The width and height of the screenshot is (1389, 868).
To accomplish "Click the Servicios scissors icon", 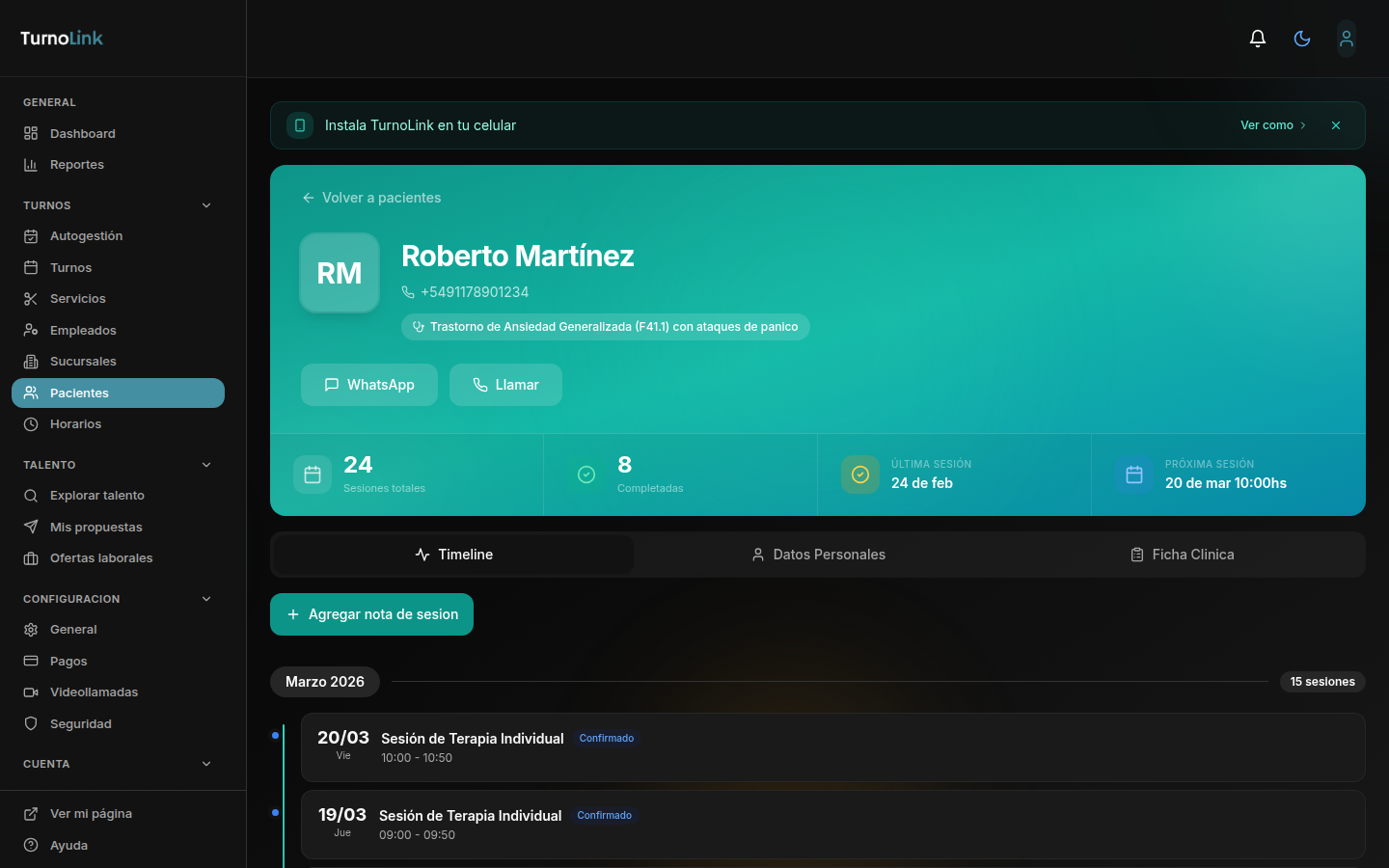I will click(31, 299).
